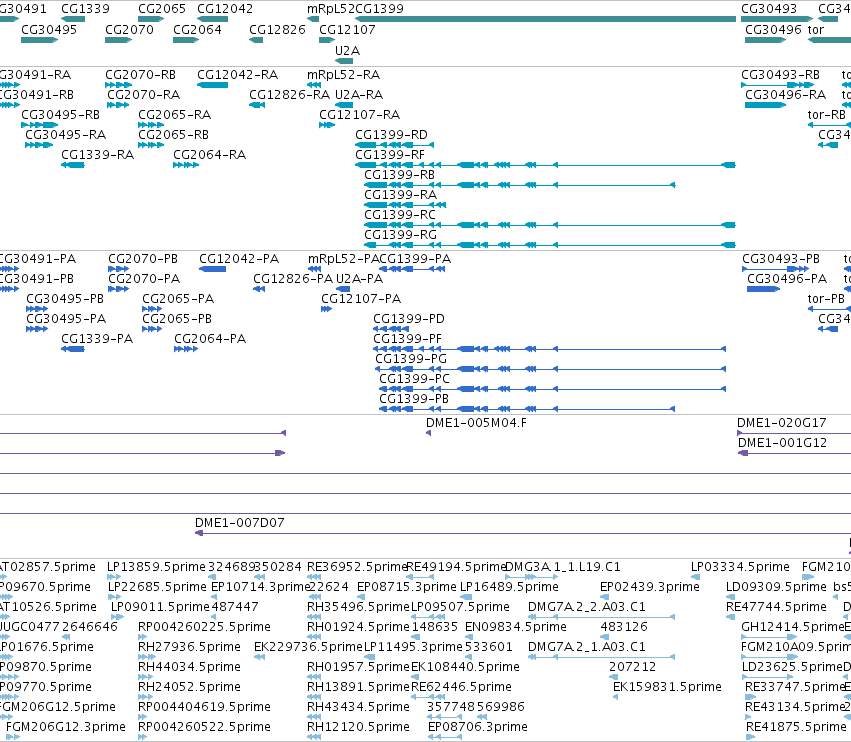Select the U2A-RA transcript label
The height and width of the screenshot is (742, 851).
[359, 95]
